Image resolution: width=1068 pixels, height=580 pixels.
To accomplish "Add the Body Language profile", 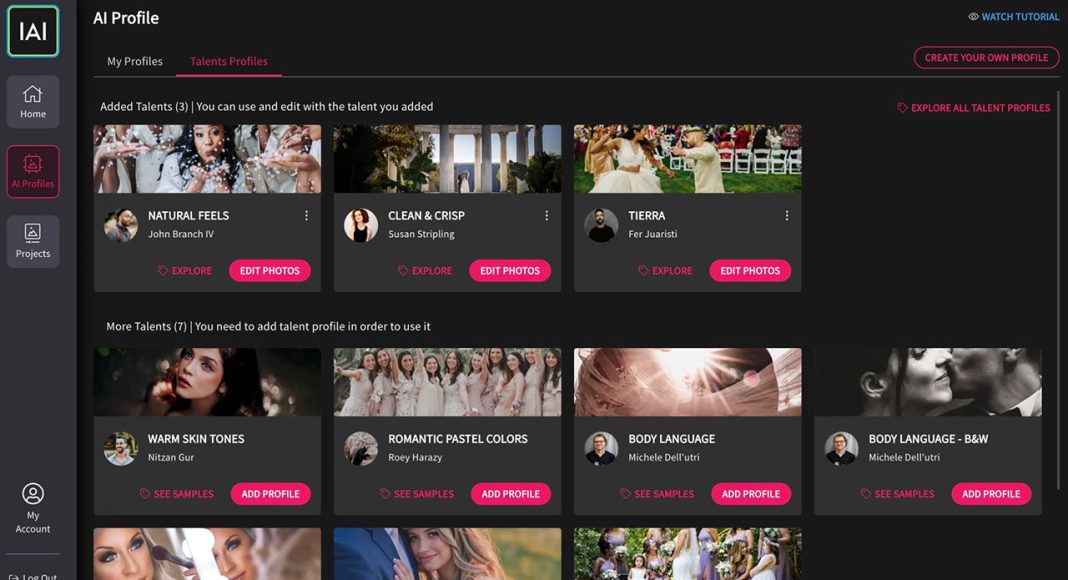I will pos(751,494).
